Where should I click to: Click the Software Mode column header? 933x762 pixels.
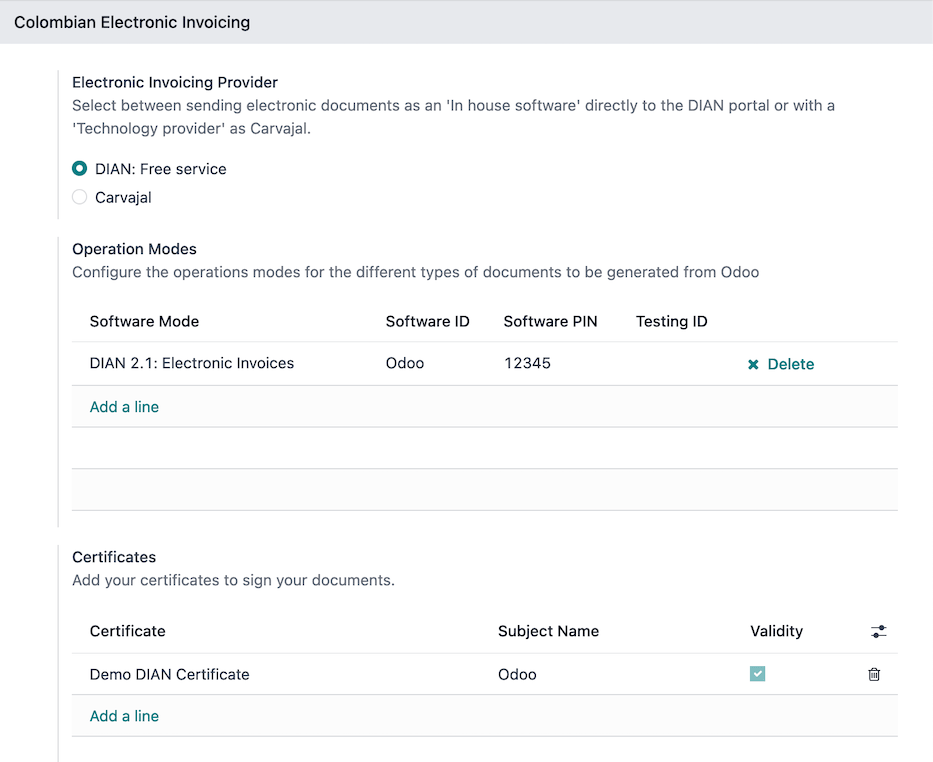click(x=144, y=321)
